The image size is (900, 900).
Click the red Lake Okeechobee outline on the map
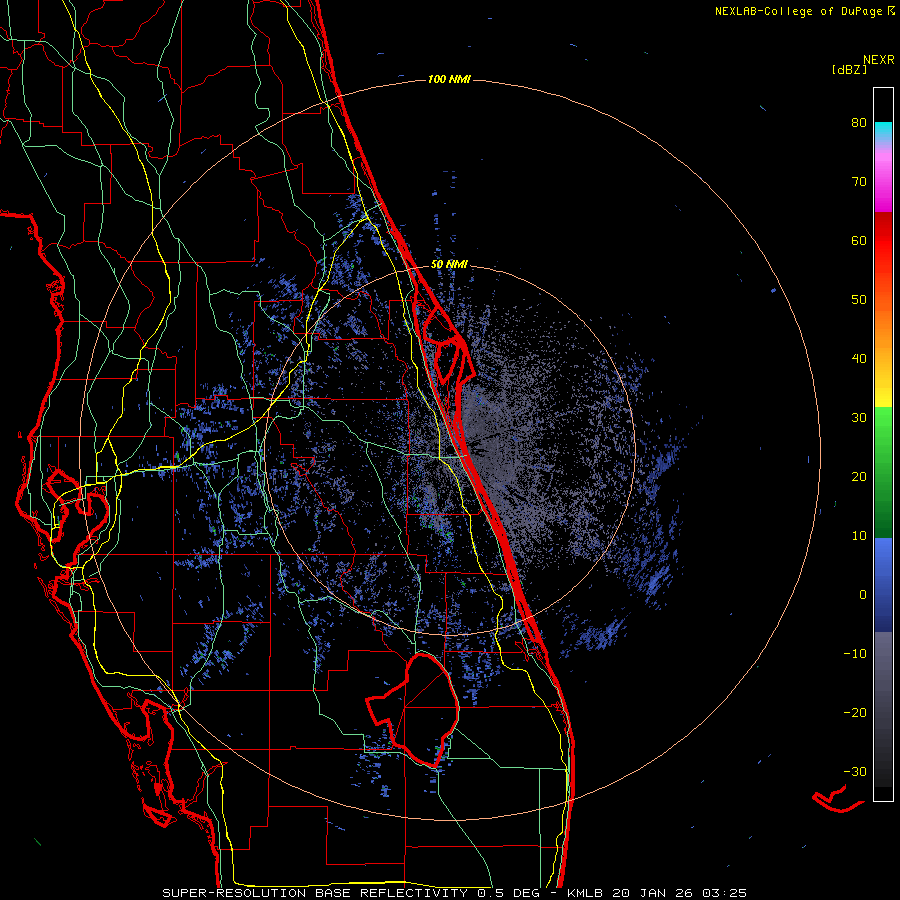point(414,709)
